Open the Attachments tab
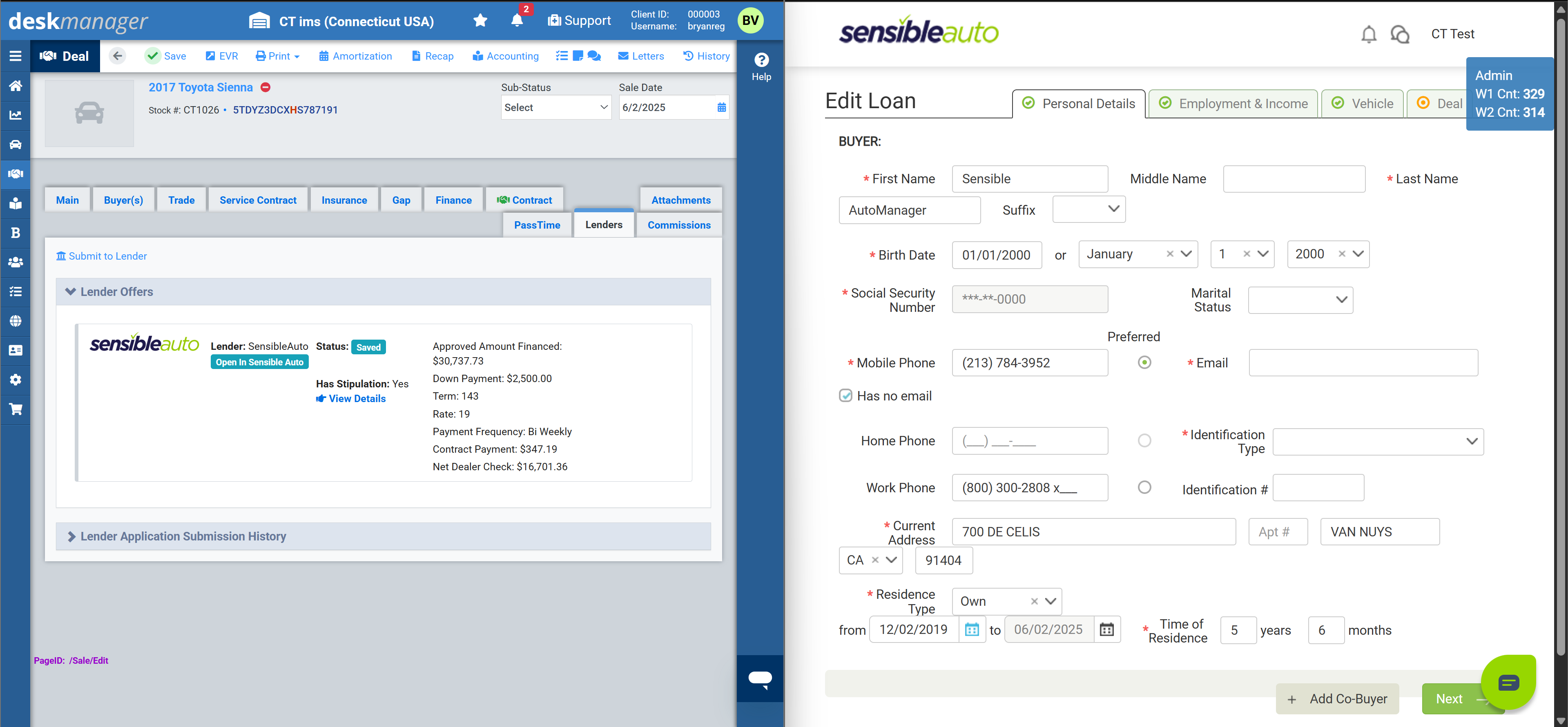The width and height of the screenshot is (1568, 727). click(680, 200)
